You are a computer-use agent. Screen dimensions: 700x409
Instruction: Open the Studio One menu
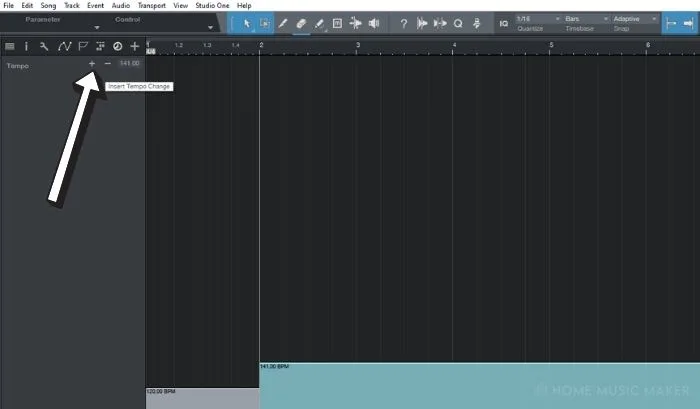[x=212, y=5]
